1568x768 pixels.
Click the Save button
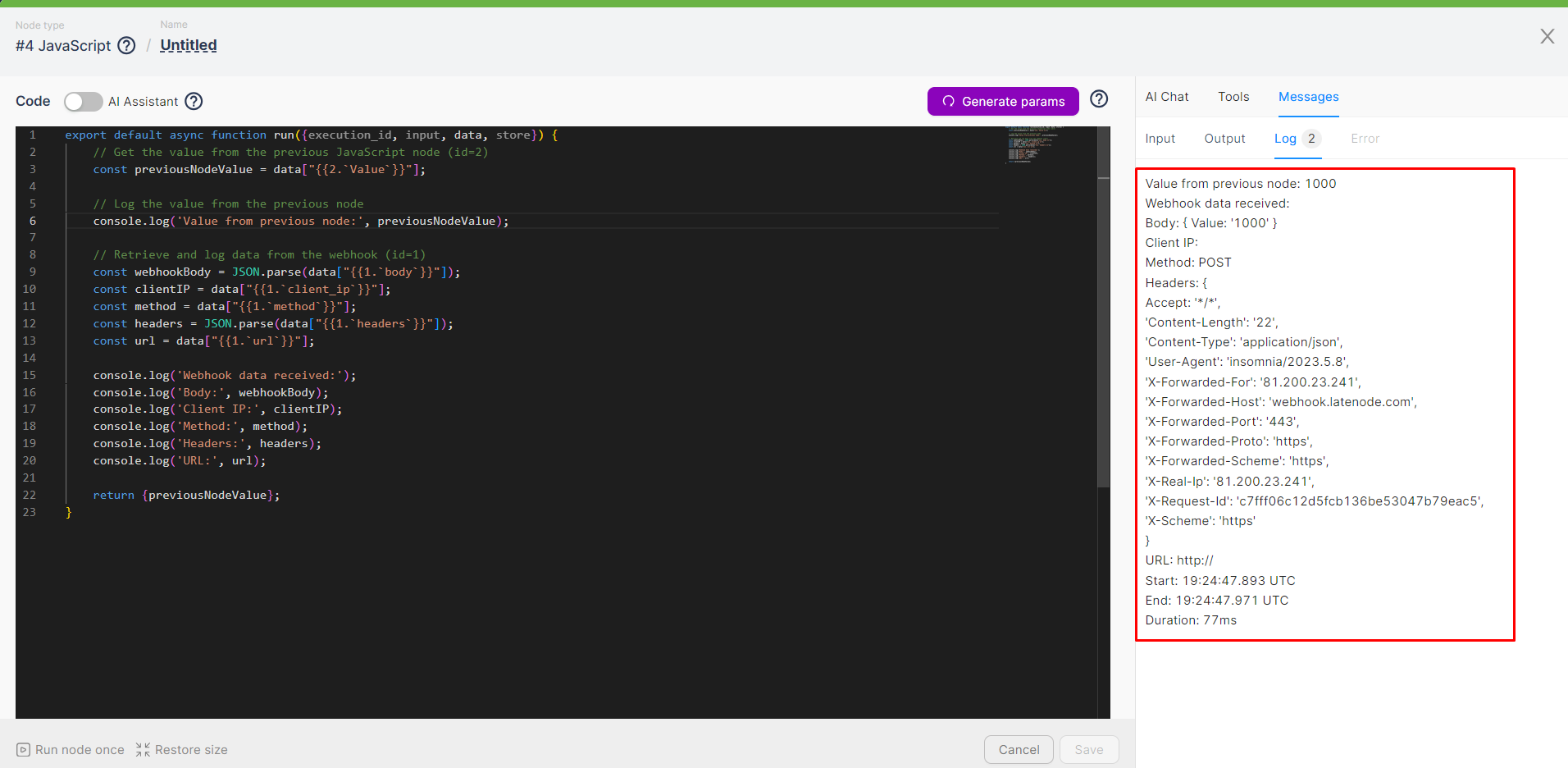[x=1088, y=749]
